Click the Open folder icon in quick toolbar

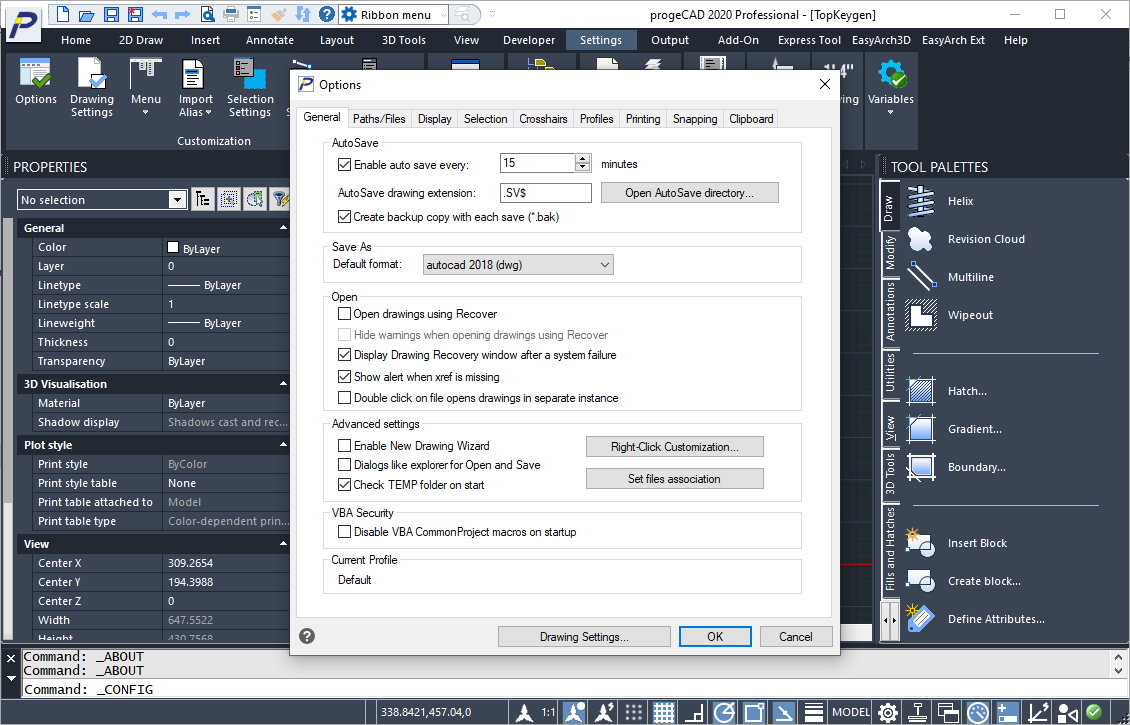(x=86, y=14)
